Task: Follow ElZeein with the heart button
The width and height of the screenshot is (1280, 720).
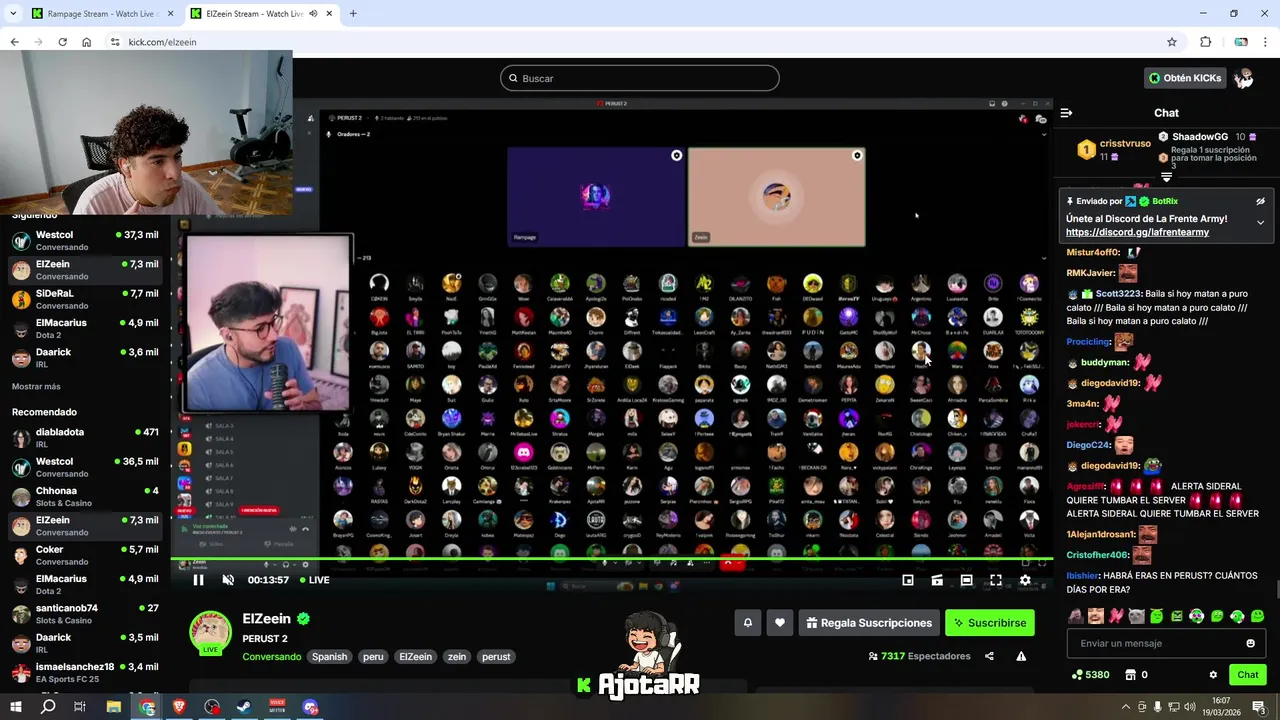Action: tap(780, 623)
